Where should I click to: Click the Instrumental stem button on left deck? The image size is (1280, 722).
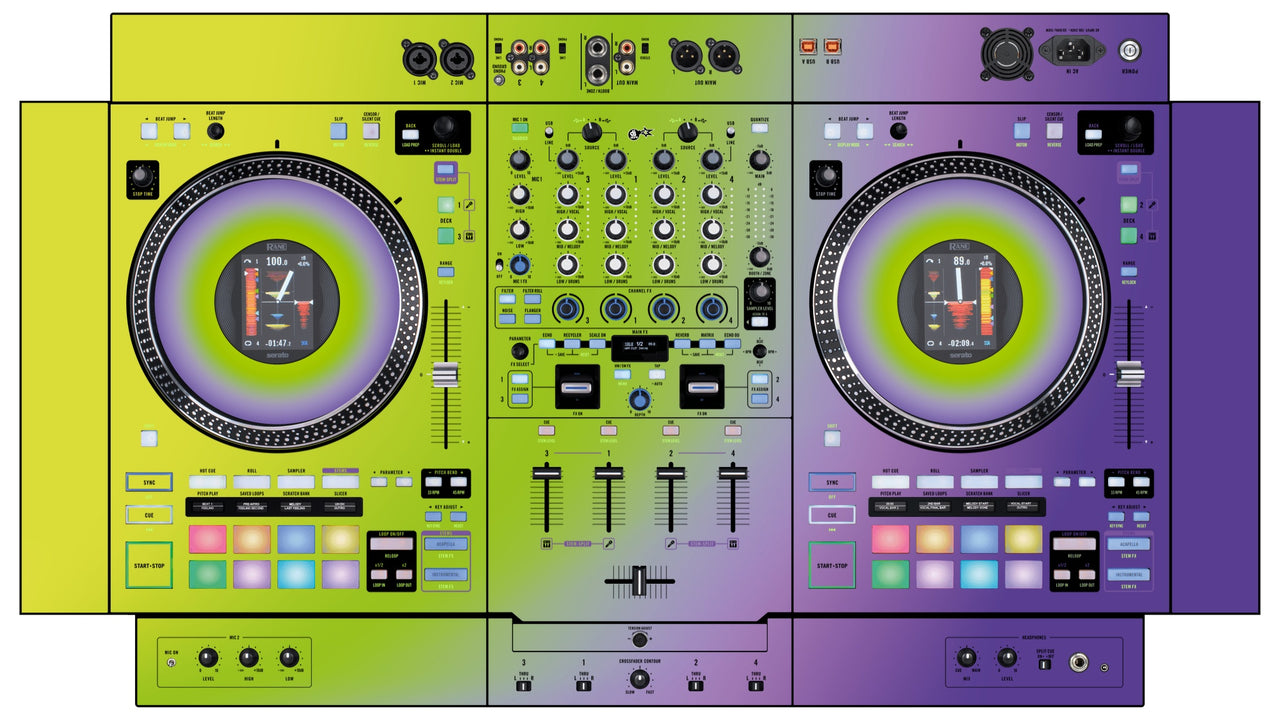pyautogui.click(x=445, y=575)
